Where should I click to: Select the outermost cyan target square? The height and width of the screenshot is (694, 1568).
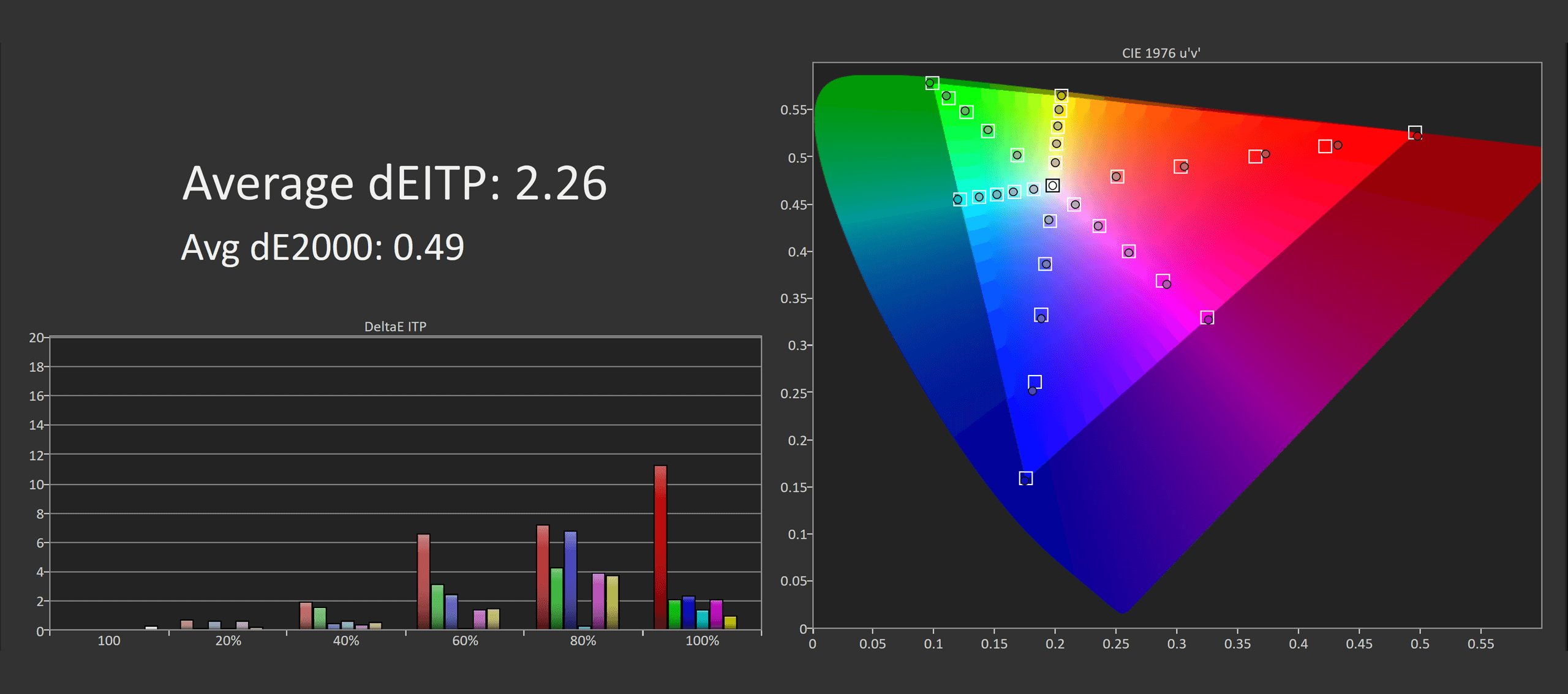959,199
